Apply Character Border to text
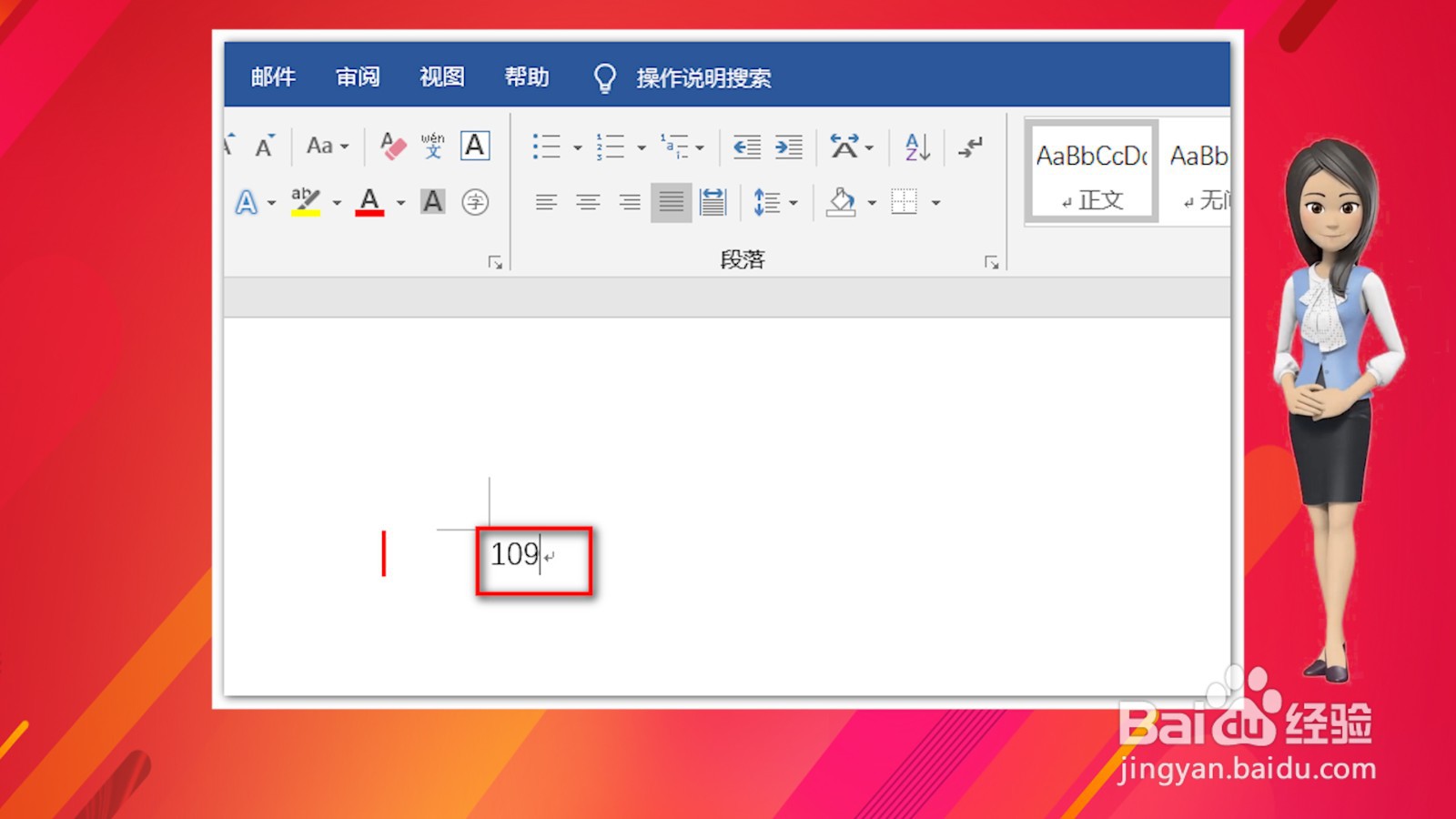This screenshot has width=1456, height=819. coord(475,145)
